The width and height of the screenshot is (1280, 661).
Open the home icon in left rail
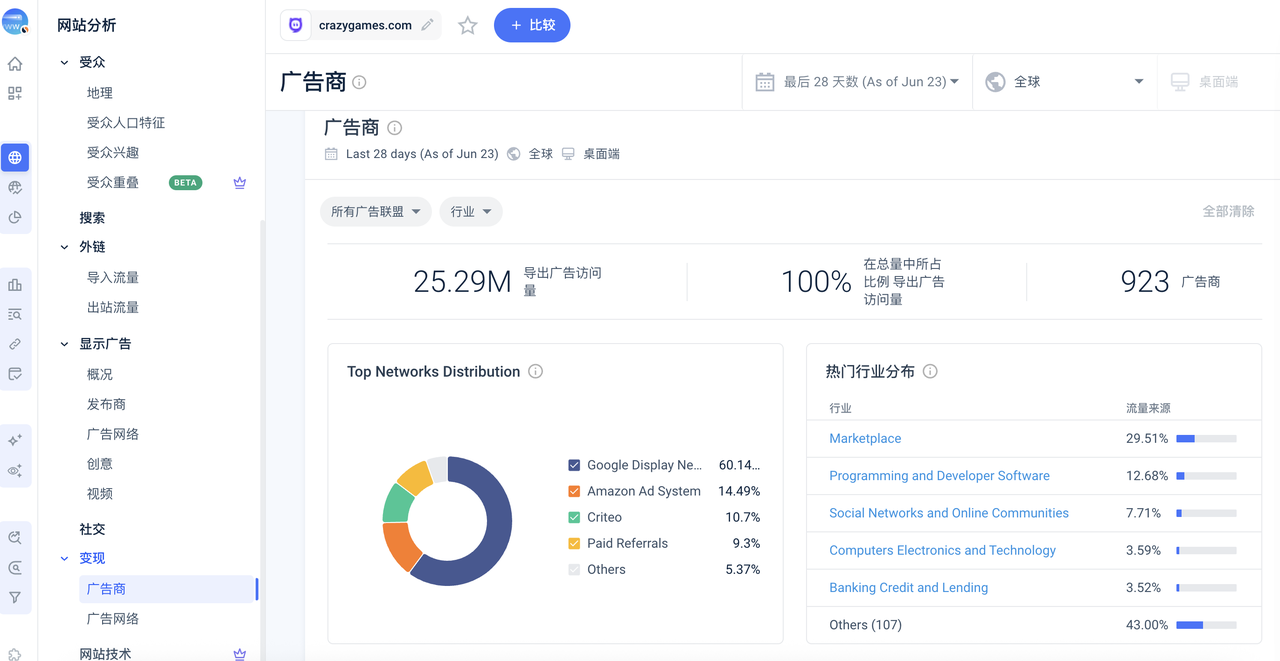coord(15,64)
